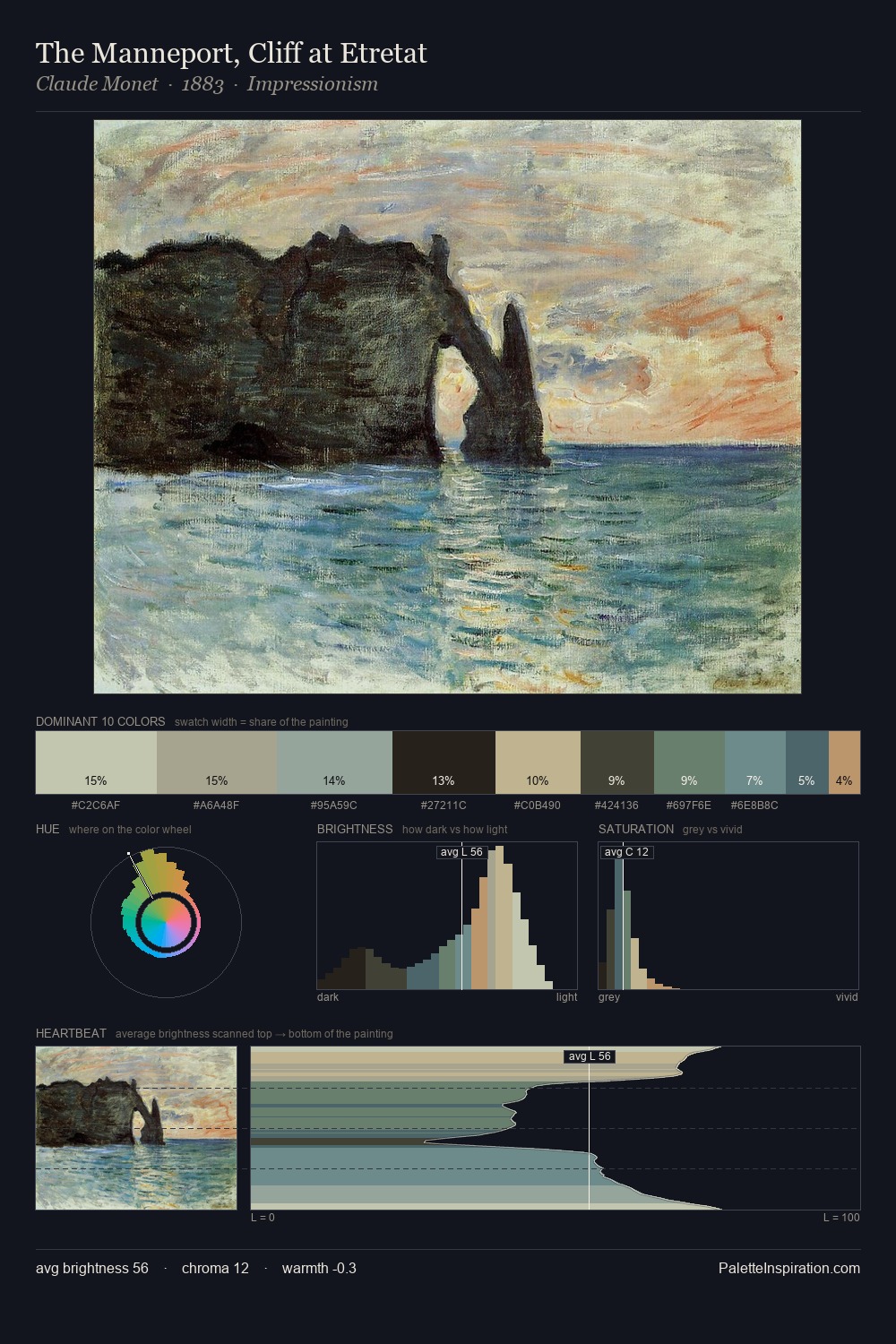Click the 'dark' axis label
Image resolution: width=896 pixels, height=1344 pixels.
pos(328,997)
